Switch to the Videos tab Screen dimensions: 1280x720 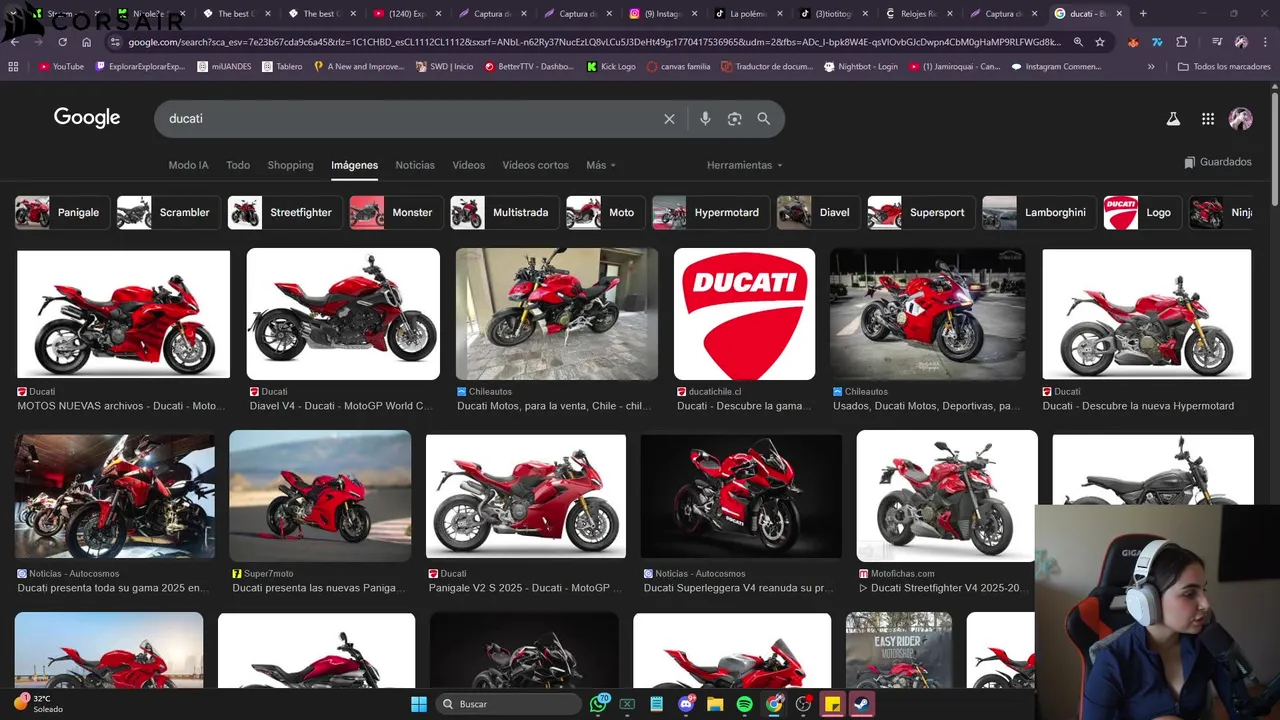[468, 165]
